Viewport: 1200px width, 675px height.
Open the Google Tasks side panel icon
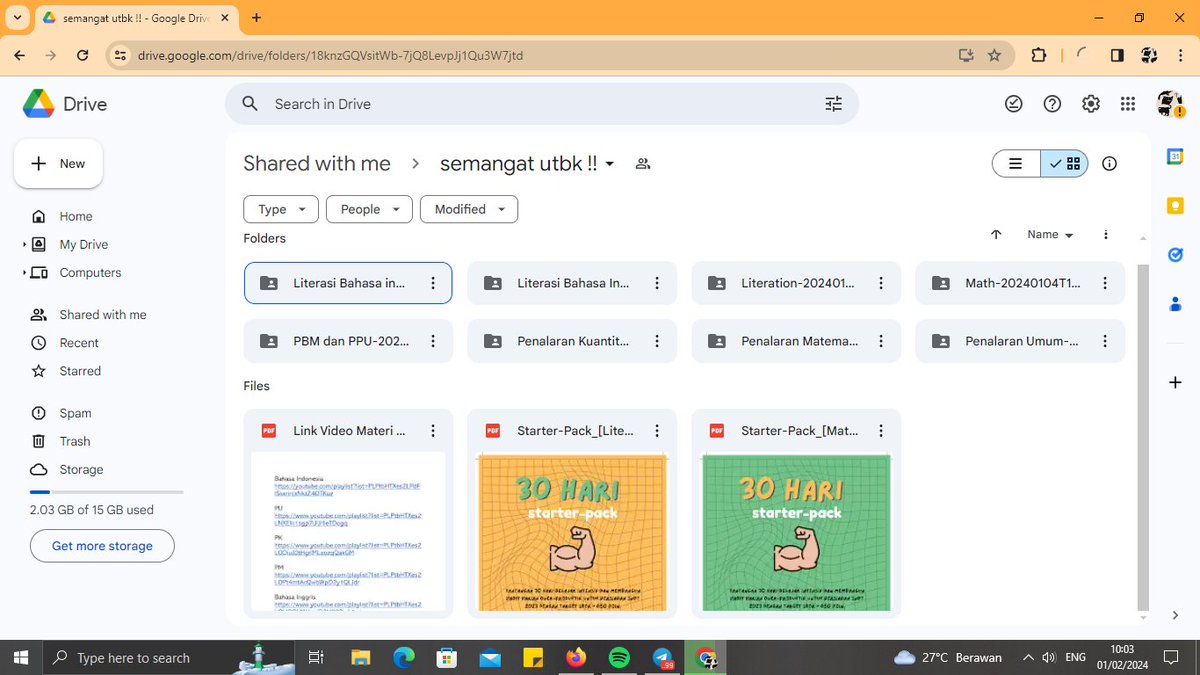point(1175,255)
